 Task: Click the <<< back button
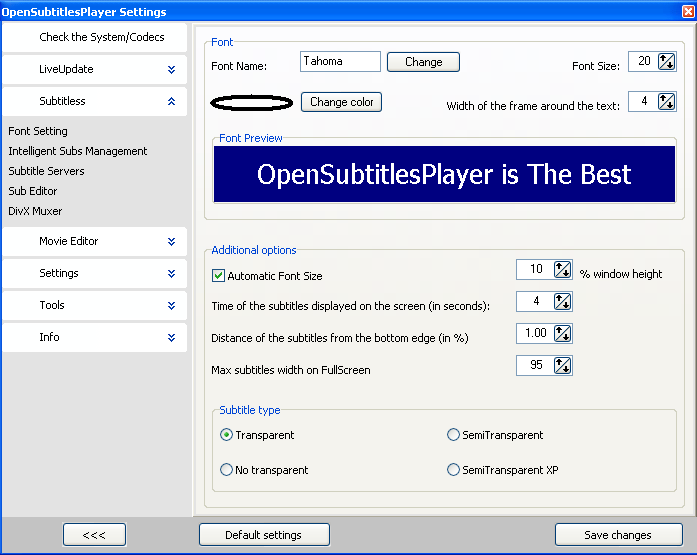(94, 535)
